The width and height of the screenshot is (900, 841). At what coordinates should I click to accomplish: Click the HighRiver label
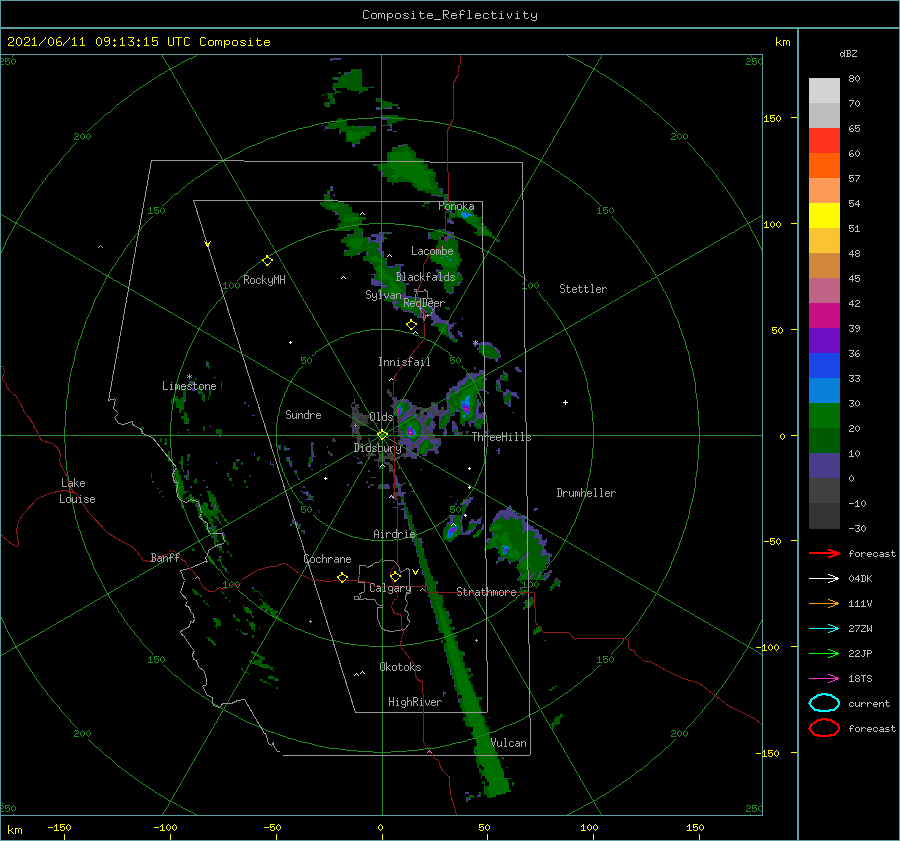click(x=415, y=702)
